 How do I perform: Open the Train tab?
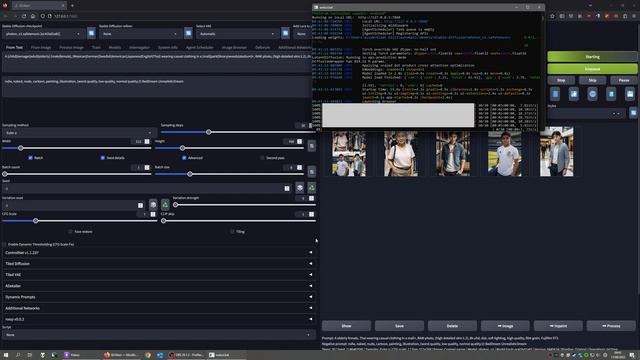[96, 47]
